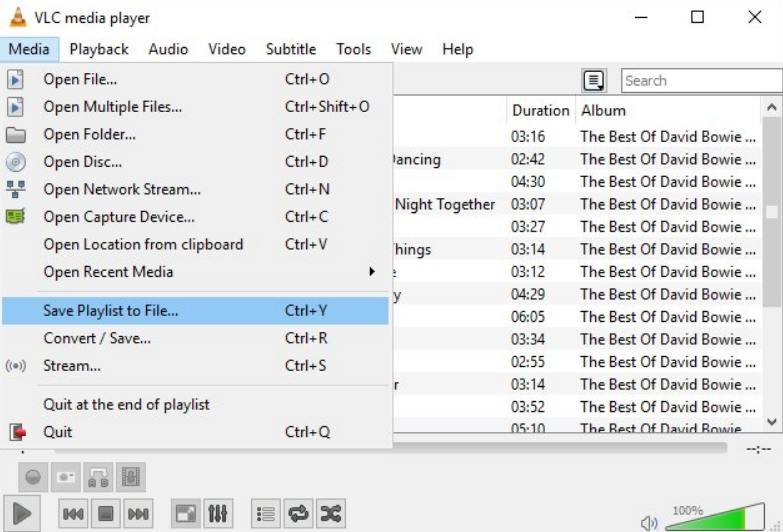Open the View menu
This screenshot has height=532, width=783.
click(406, 49)
